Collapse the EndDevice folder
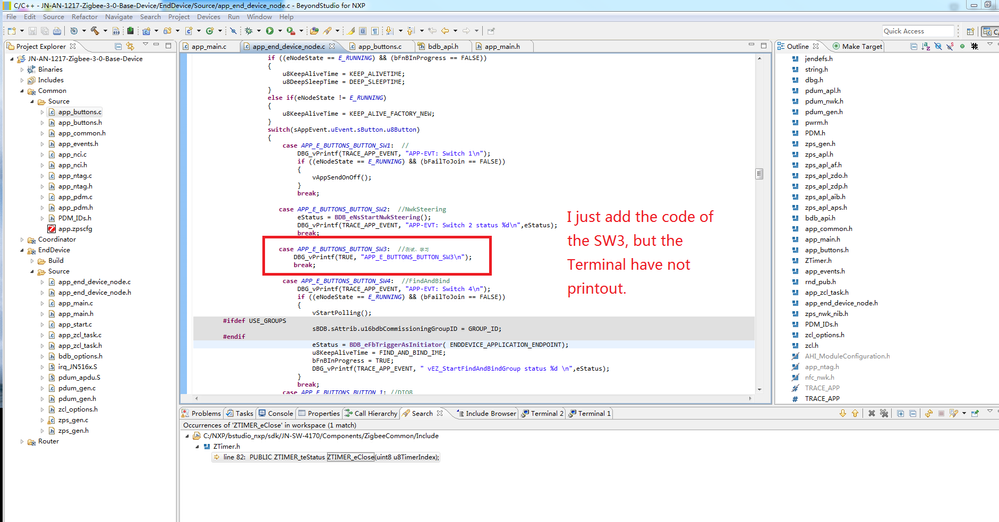Image resolution: width=999 pixels, height=522 pixels. click(22, 250)
